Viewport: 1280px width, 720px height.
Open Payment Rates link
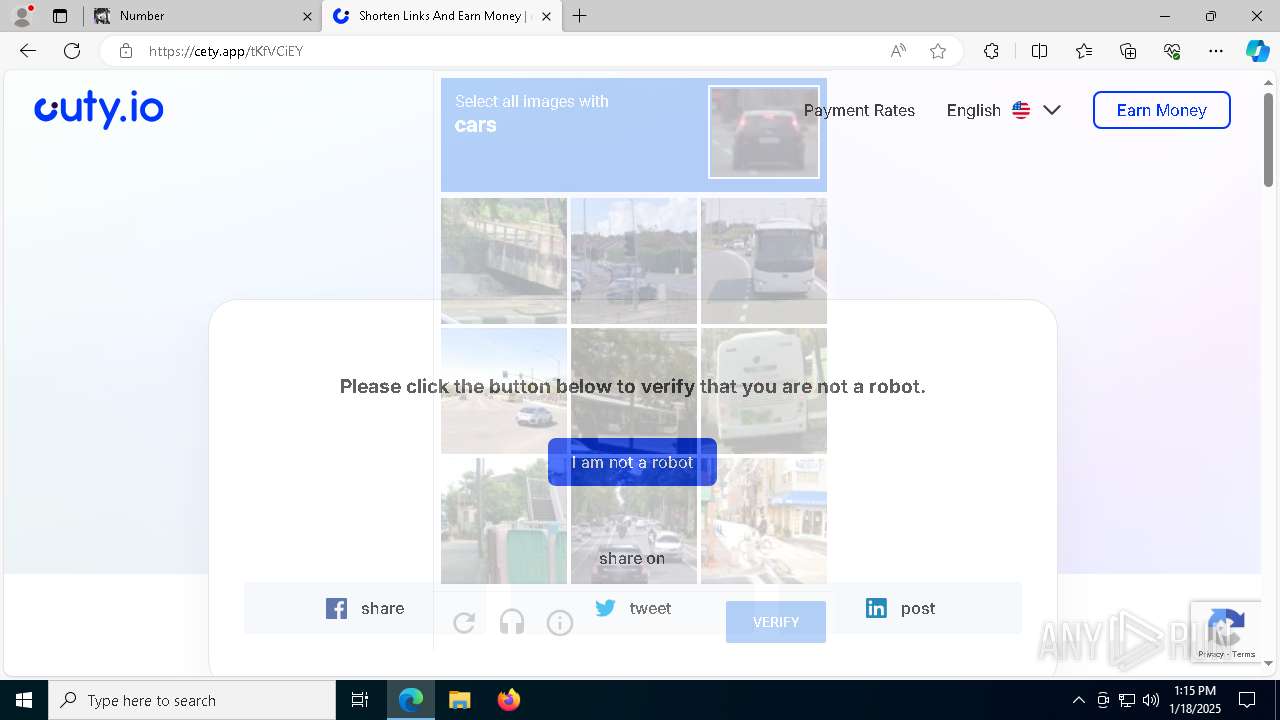859,110
